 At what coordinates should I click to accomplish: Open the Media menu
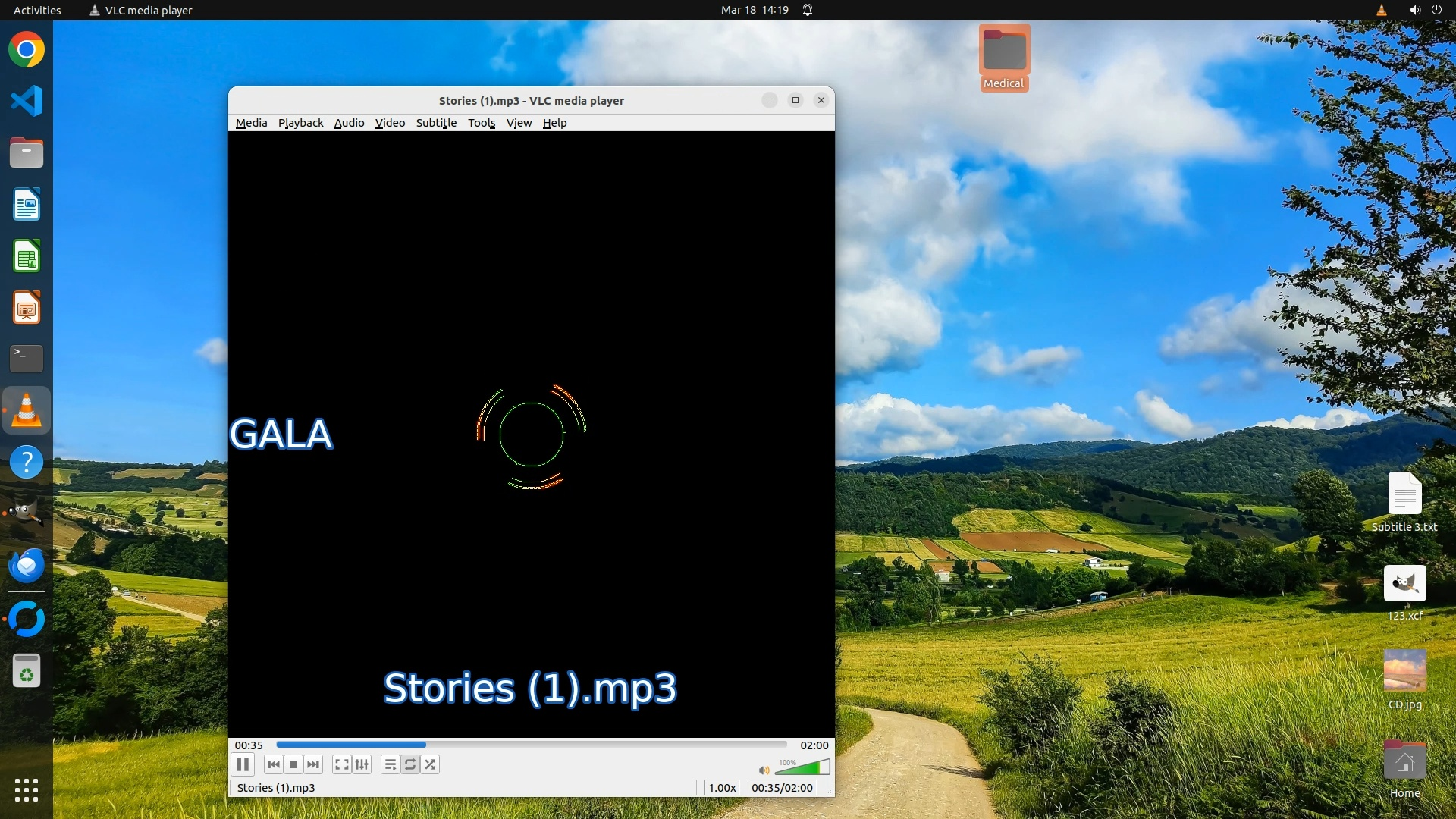tap(251, 123)
